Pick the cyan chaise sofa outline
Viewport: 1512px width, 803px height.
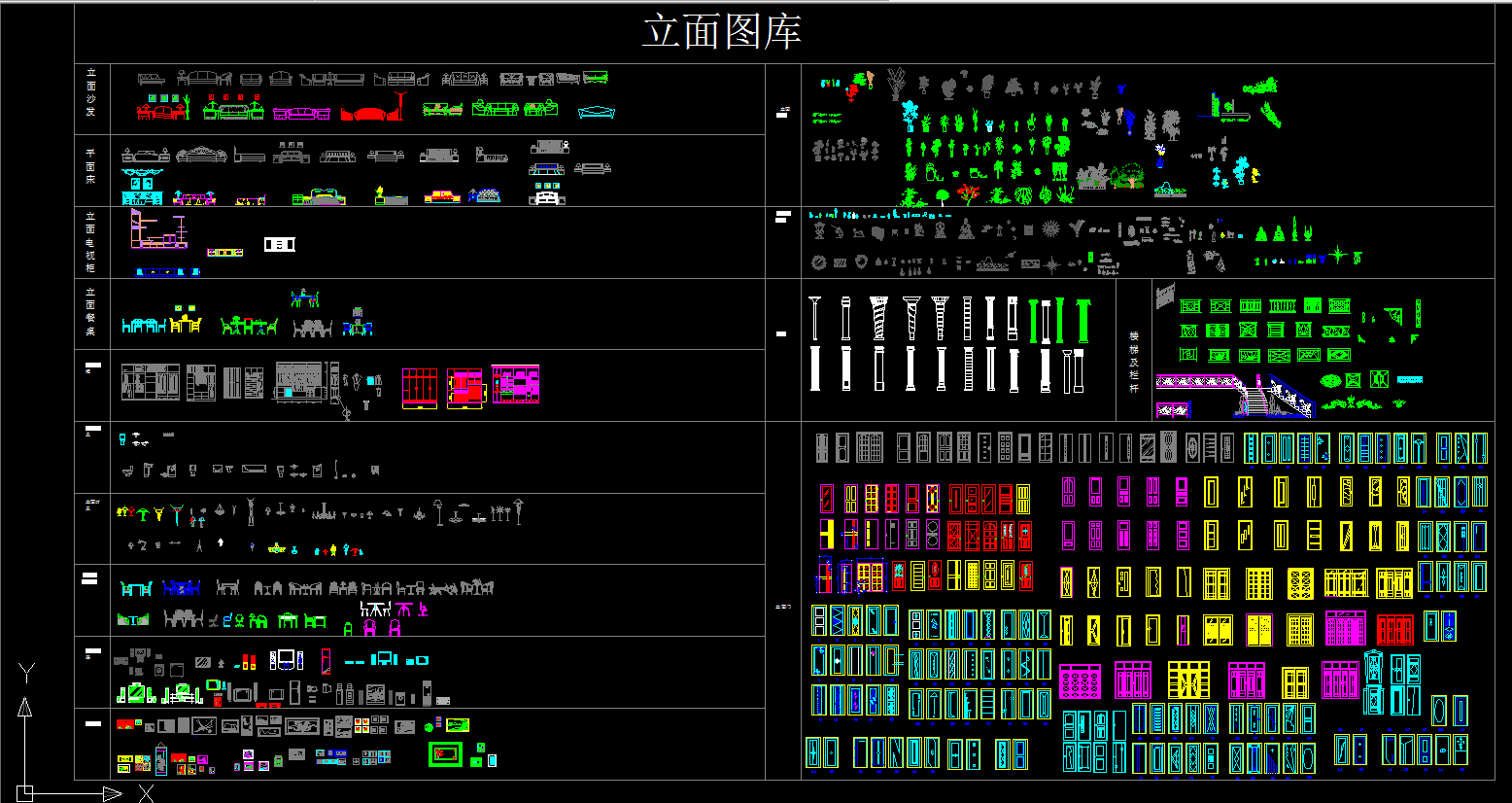click(596, 113)
